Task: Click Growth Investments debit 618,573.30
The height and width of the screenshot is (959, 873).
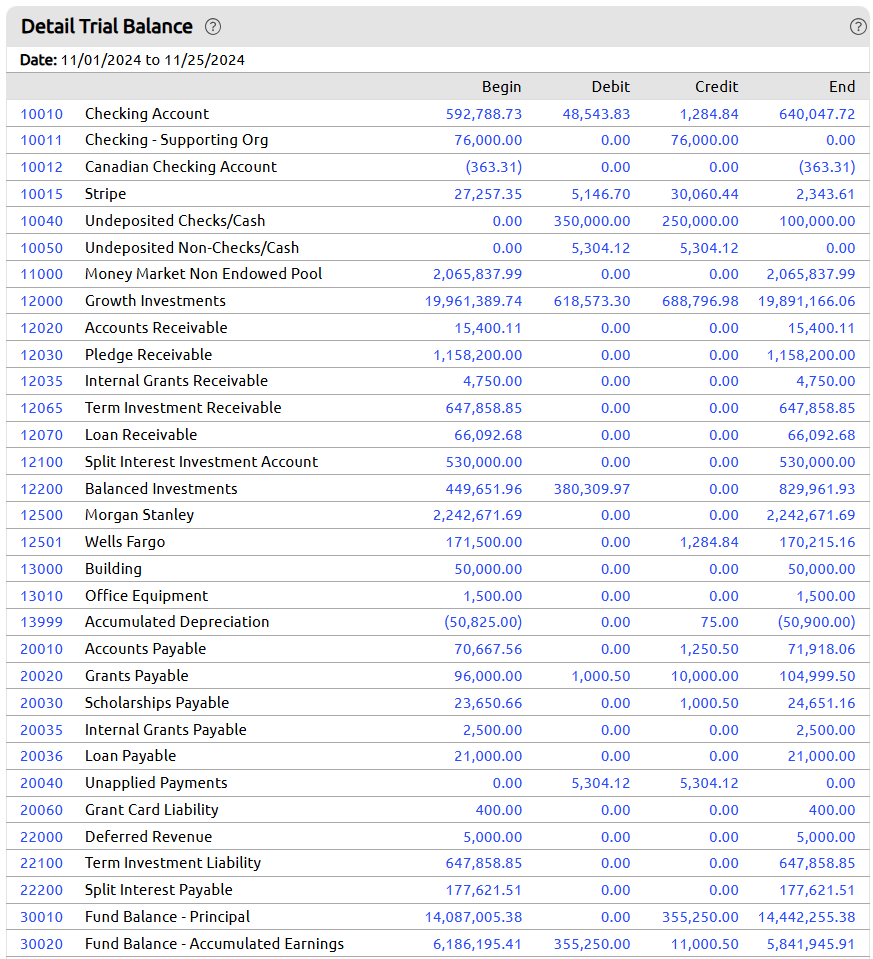Action: point(592,302)
